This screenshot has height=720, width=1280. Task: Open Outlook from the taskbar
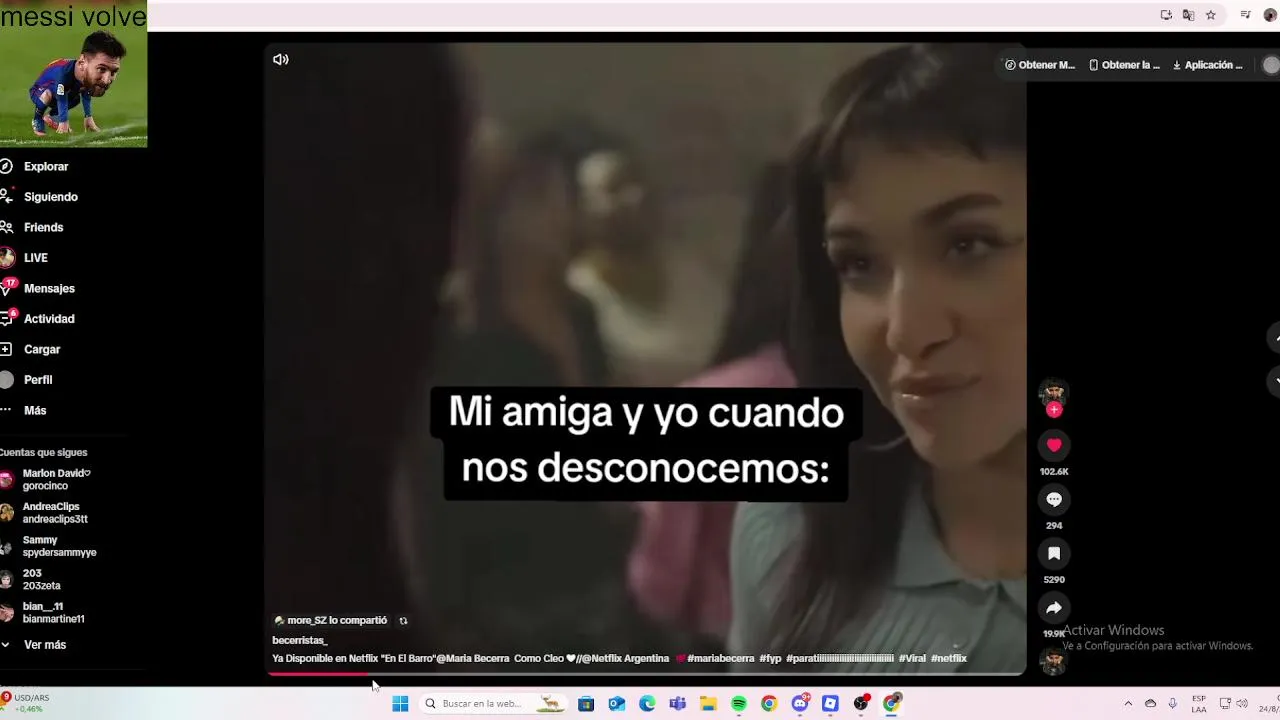coord(617,704)
